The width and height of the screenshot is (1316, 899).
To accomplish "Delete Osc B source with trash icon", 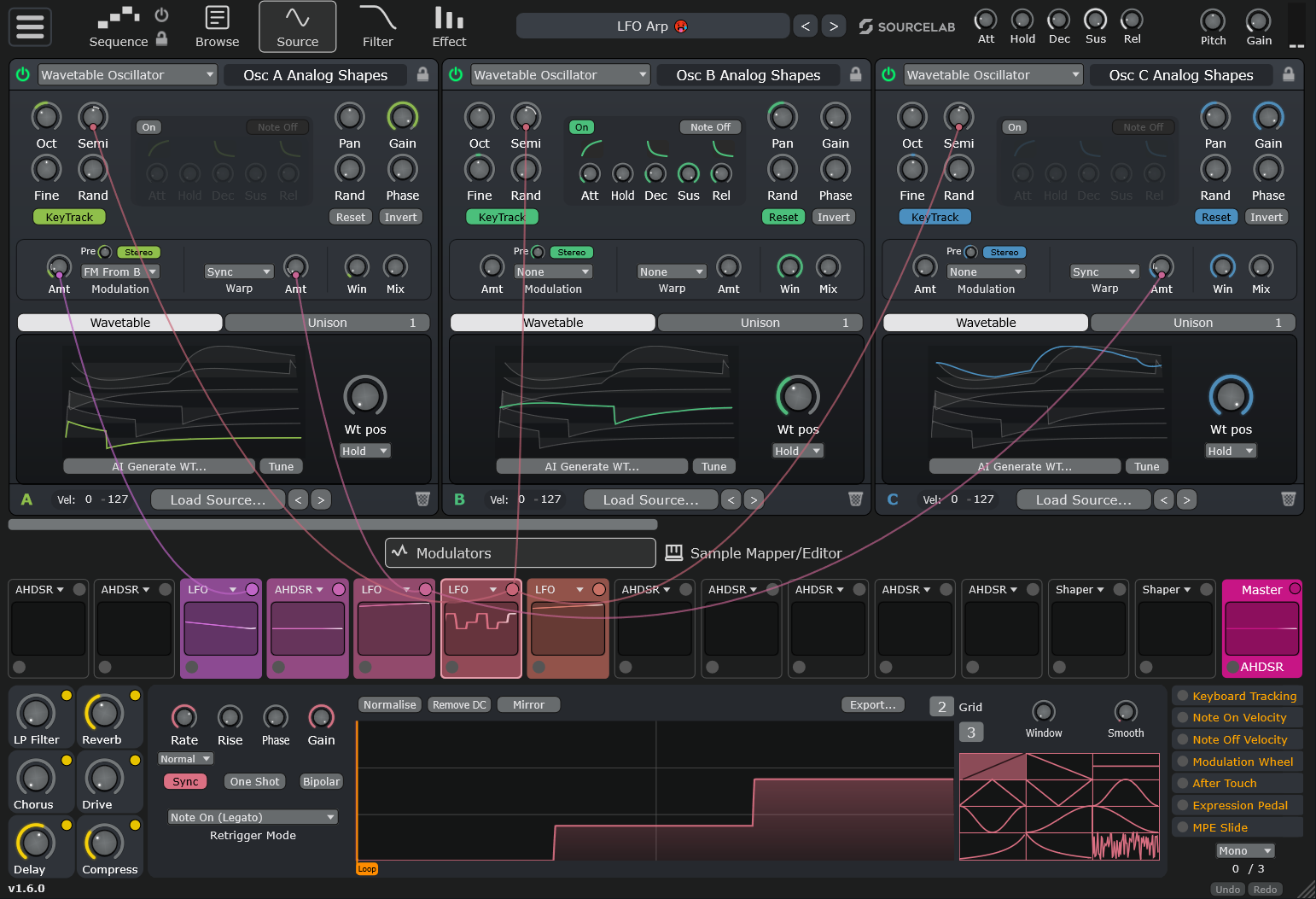I will click(855, 499).
